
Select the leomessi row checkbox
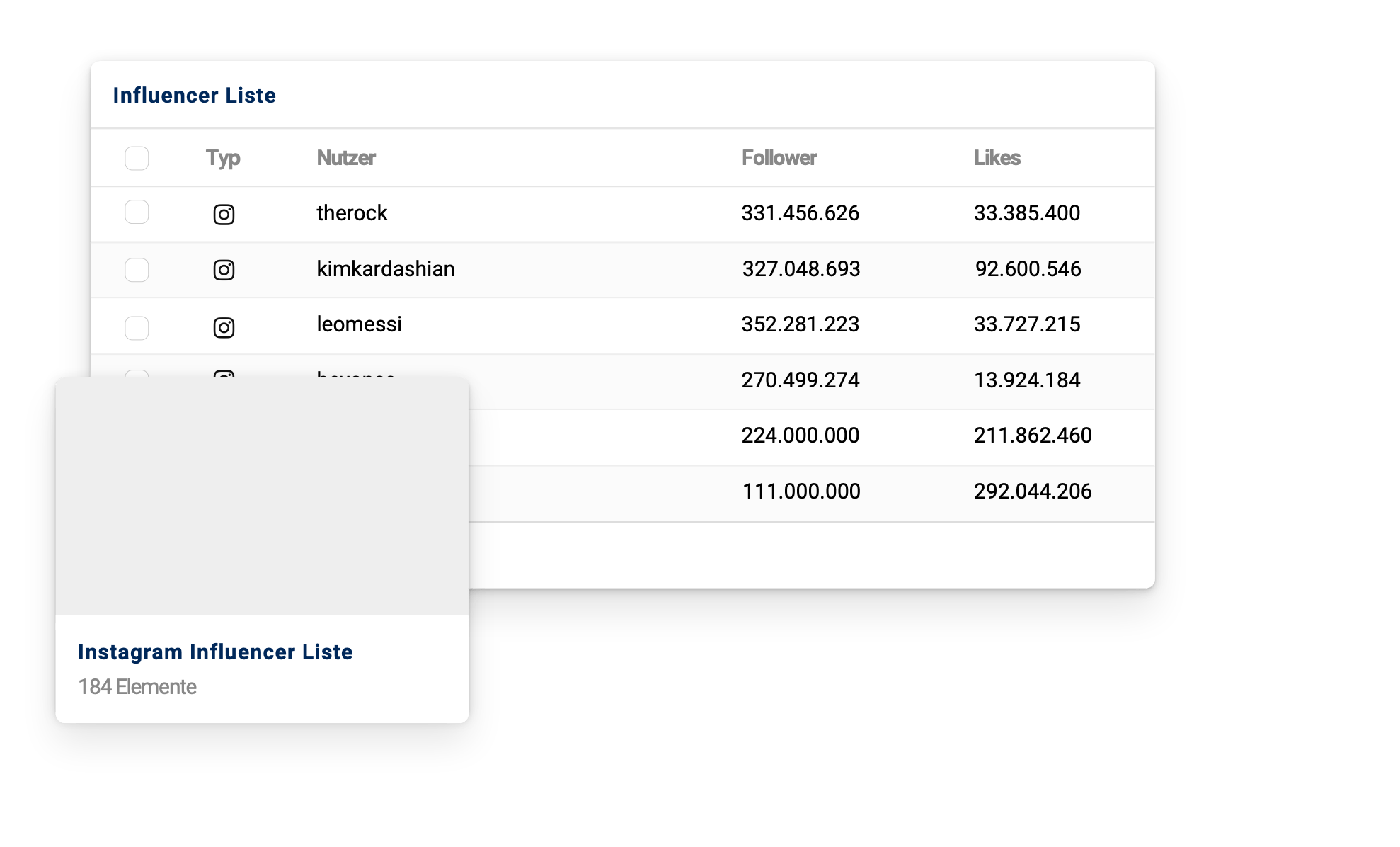[137, 327]
